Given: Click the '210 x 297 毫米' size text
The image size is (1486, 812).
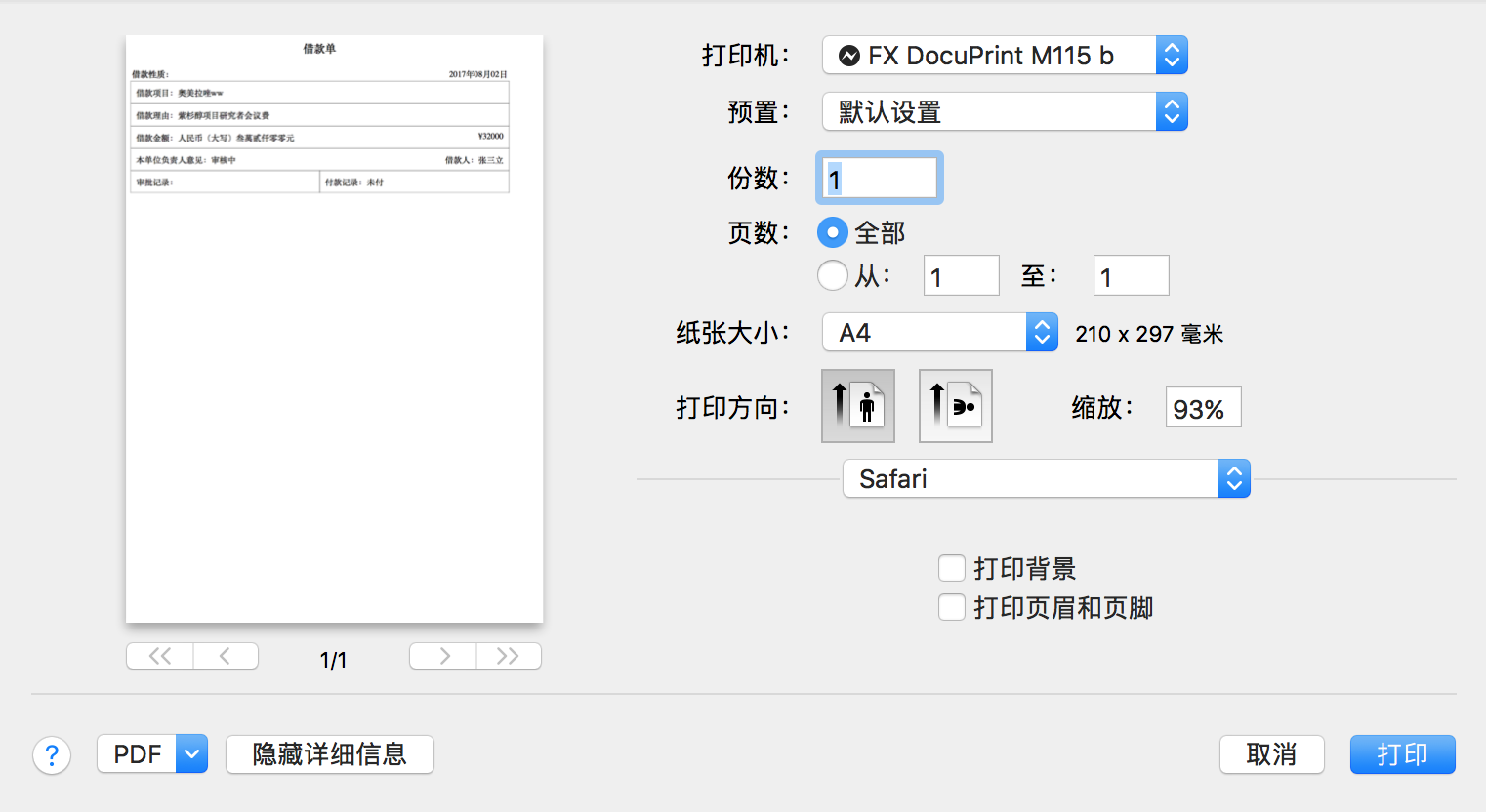Looking at the screenshot, I should (x=1149, y=334).
